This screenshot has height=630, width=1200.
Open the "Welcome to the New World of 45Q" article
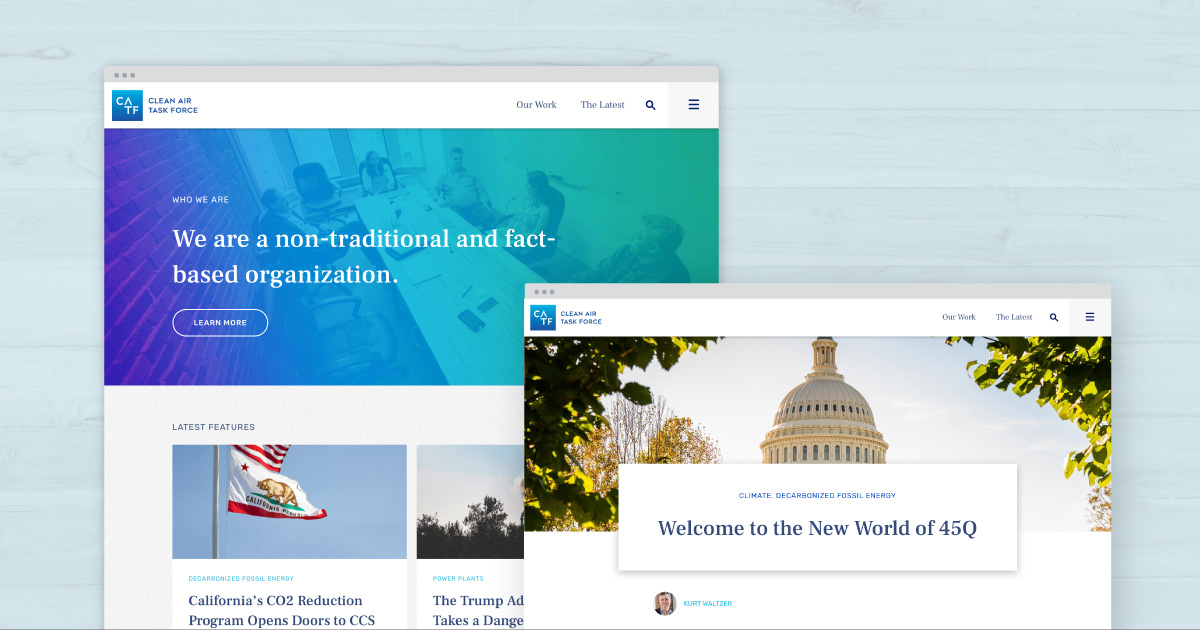tap(817, 527)
